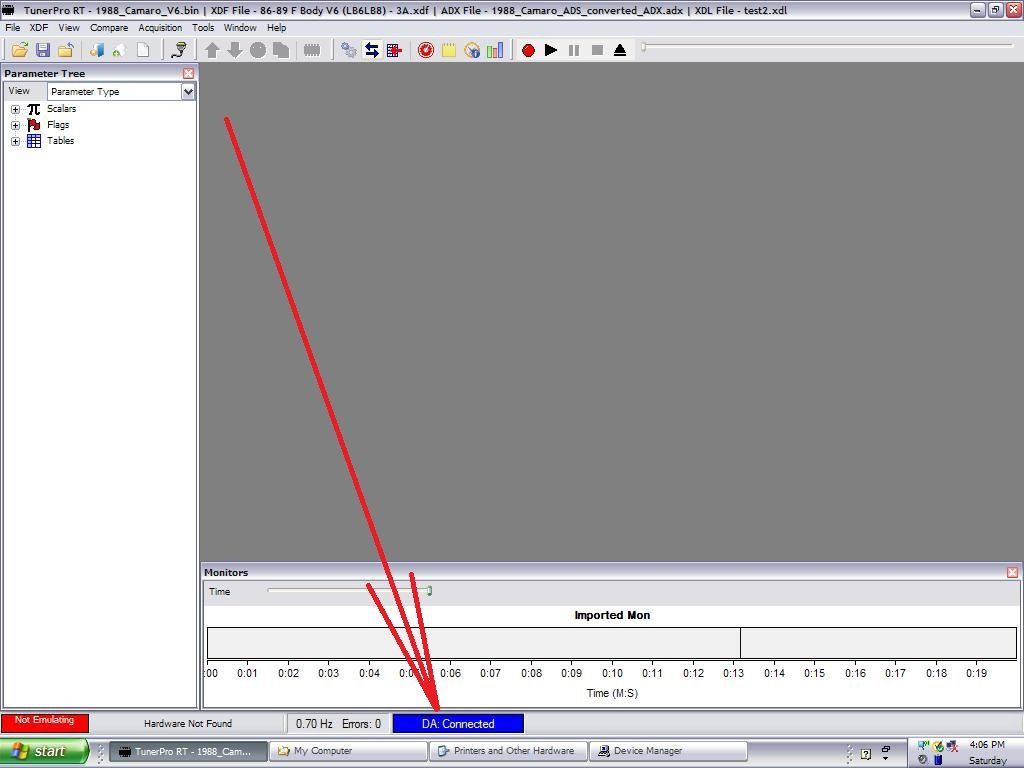
Task: Switch to Device Manager in taskbar
Action: pos(668,751)
